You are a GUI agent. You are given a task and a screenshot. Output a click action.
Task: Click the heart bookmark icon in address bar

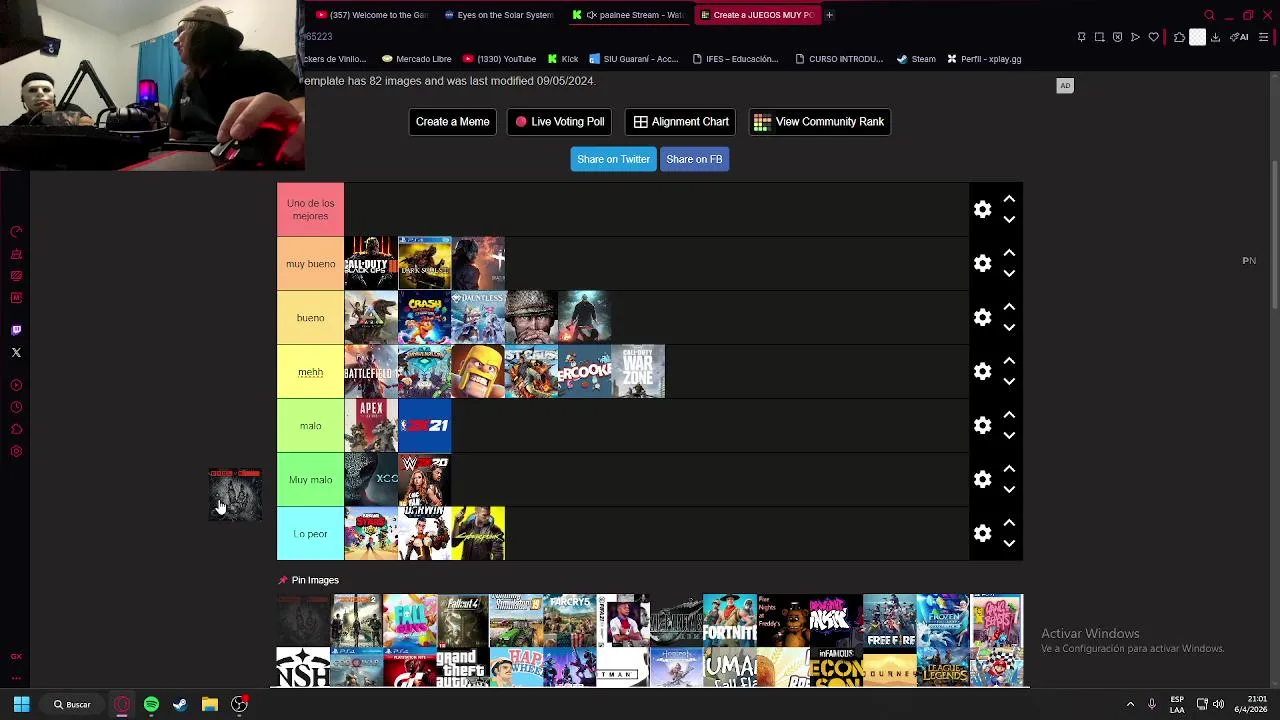[x=1153, y=37]
